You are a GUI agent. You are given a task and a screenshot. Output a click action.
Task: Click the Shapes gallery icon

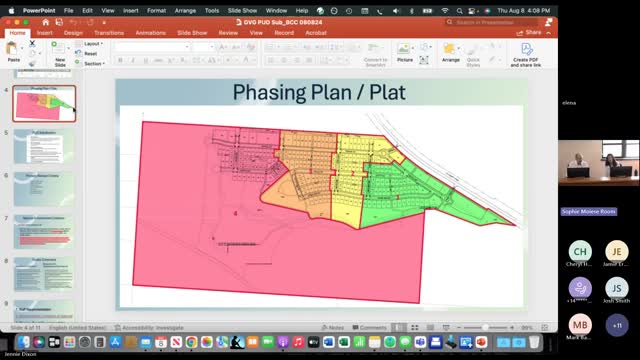pos(424,47)
